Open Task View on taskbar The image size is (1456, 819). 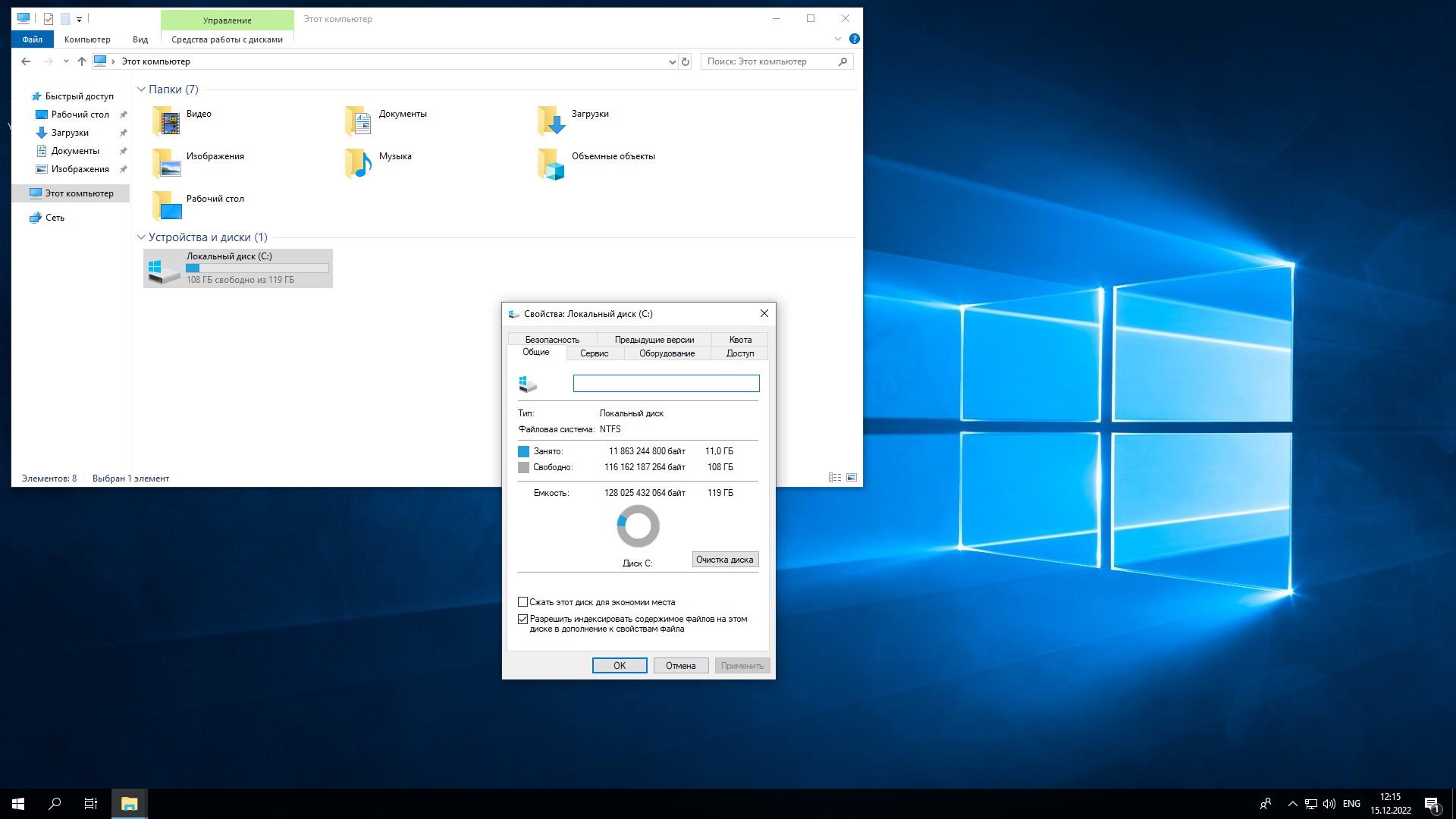(x=90, y=804)
